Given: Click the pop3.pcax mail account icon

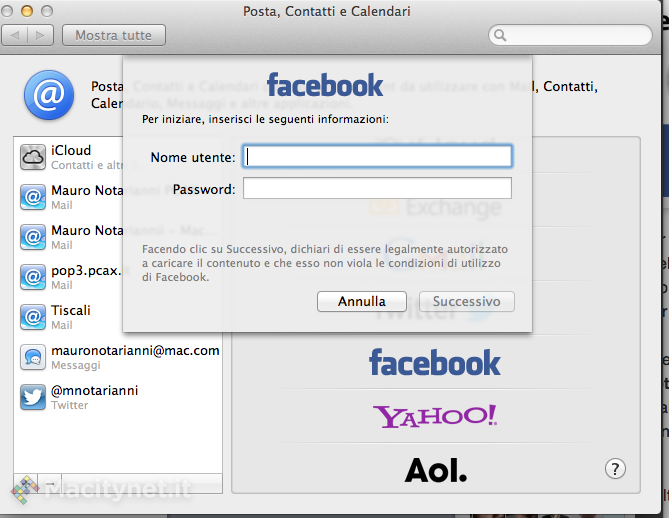Looking at the screenshot, I should pyautogui.click(x=33, y=277).
